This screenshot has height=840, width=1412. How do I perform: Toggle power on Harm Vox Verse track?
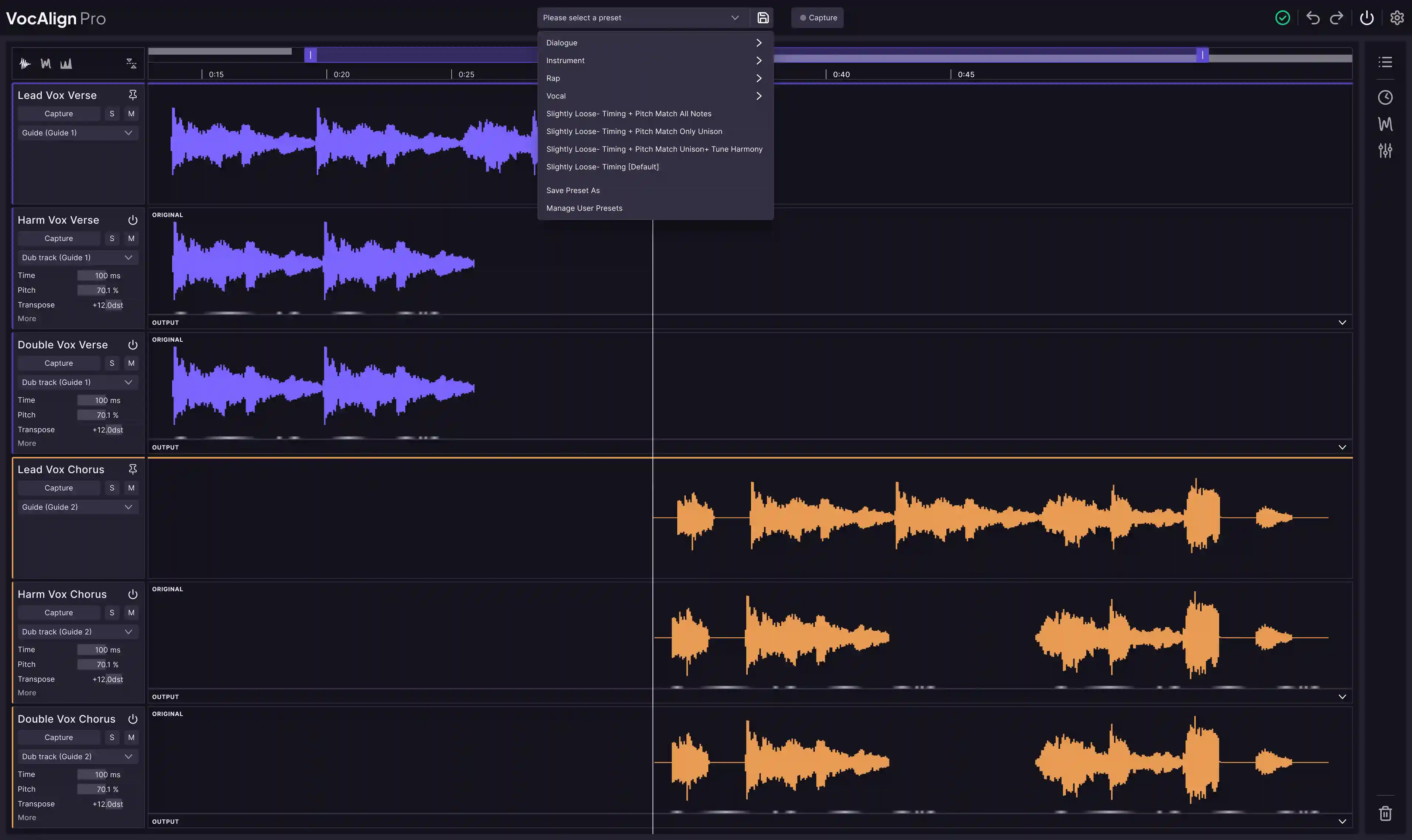(133, 220)
